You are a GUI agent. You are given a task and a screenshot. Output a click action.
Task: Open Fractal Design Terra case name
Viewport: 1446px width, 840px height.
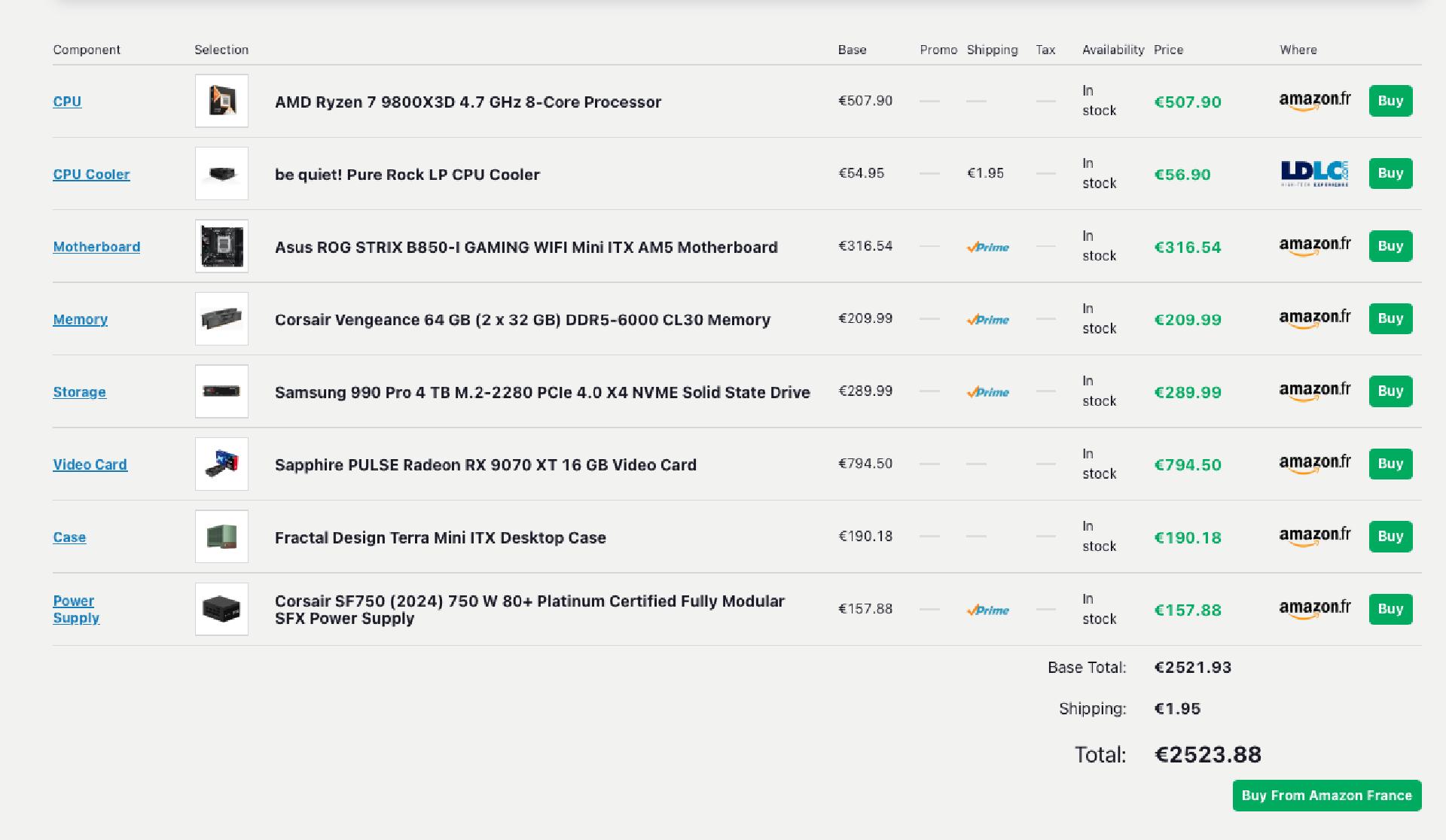click(441, 538)
